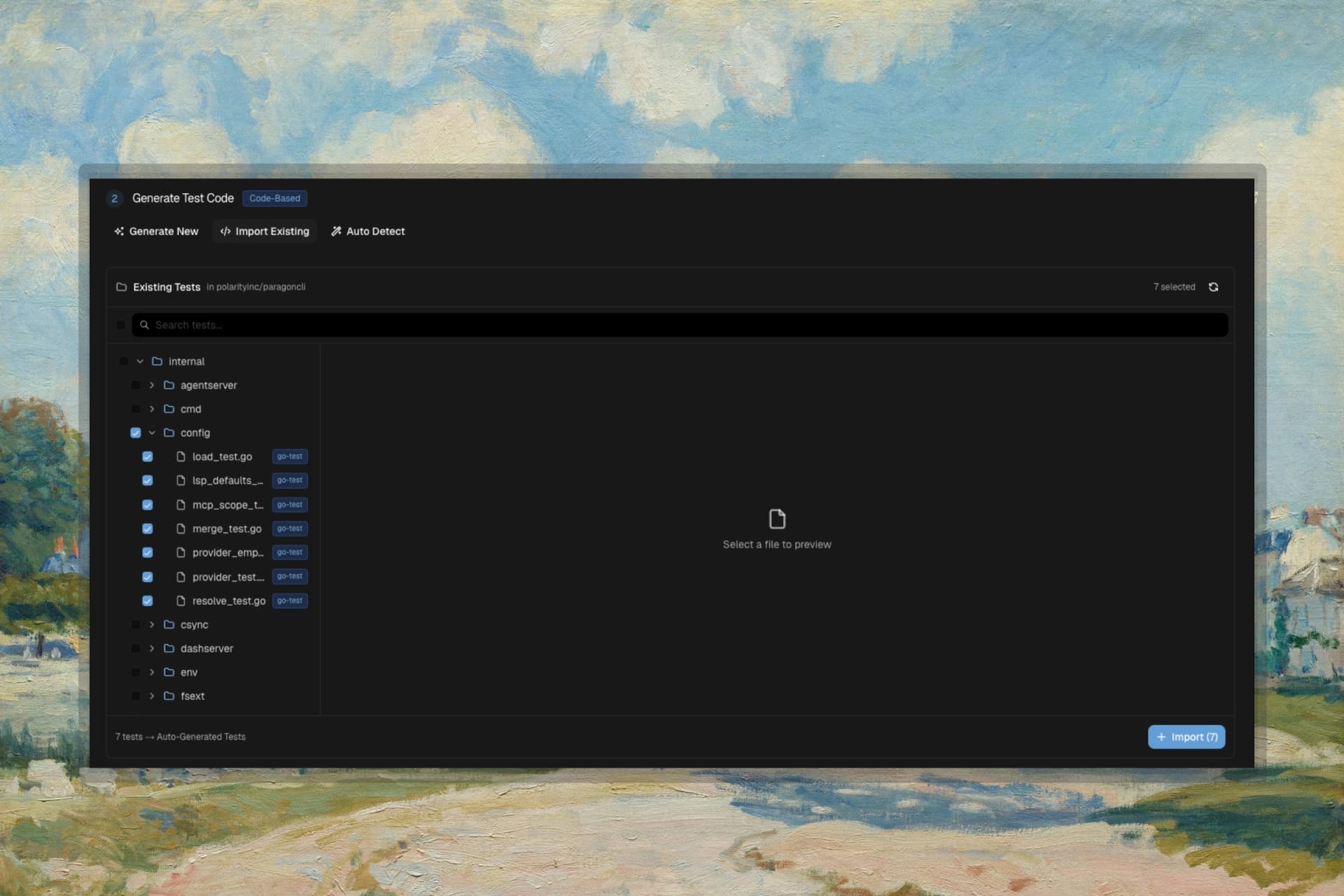This screenshot has height=896, width=1344.
Task: Click the agentserver folder icon
Action: pos(169,385)
